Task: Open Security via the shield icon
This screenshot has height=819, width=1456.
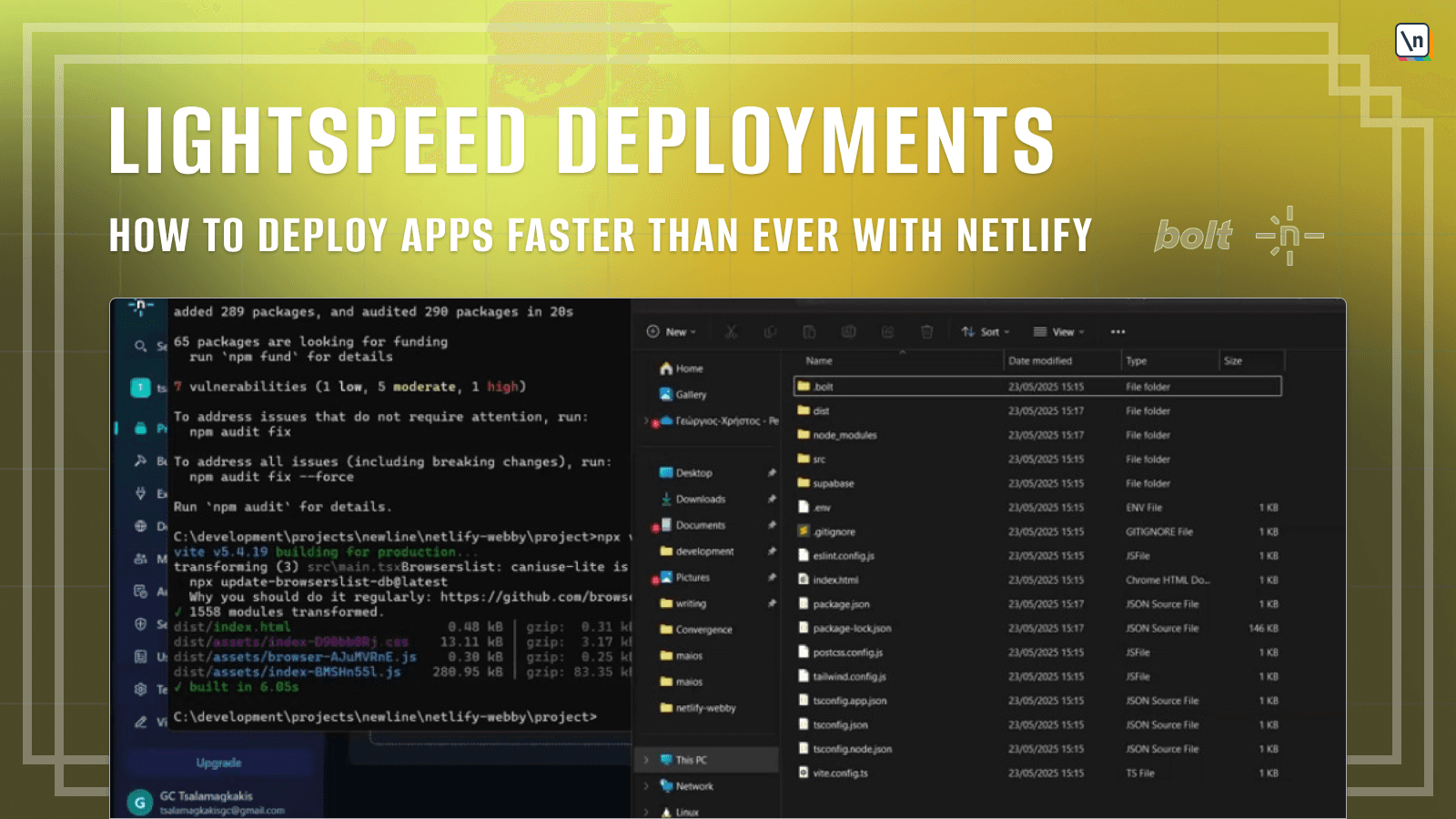Action: [140, 624]
